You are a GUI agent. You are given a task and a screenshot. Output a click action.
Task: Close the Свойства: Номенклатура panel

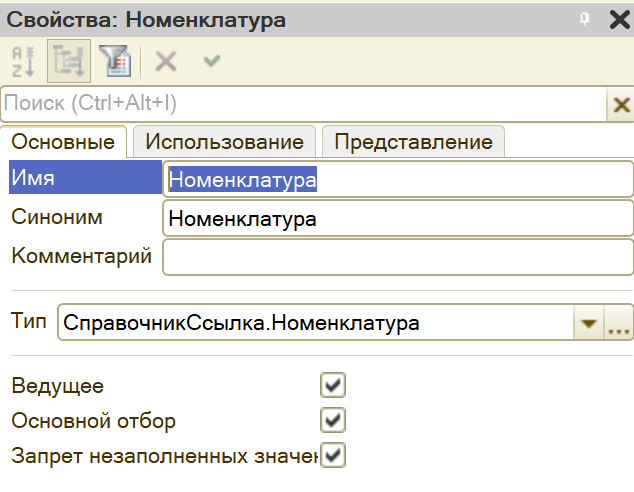click(617, 19)
